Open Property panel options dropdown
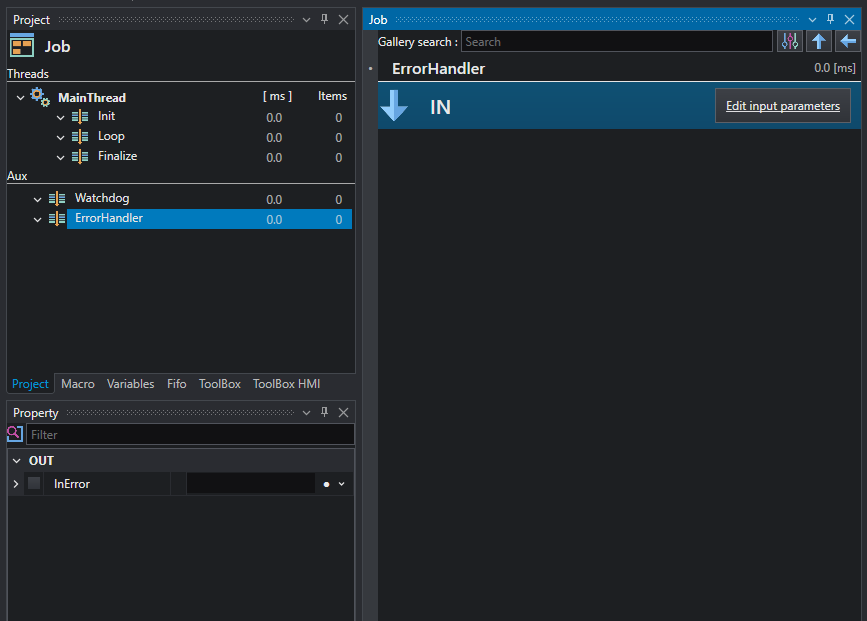Screen dimensions: 867x621 click(306, 413)
